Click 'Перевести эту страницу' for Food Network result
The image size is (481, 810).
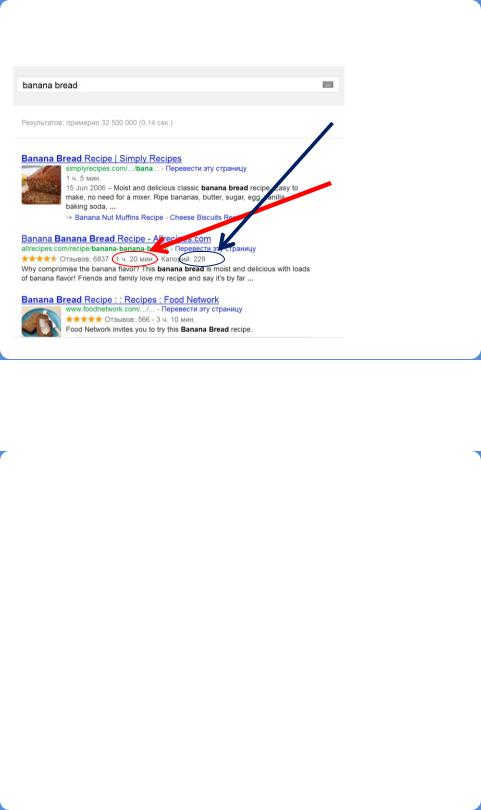click(202, 309)
